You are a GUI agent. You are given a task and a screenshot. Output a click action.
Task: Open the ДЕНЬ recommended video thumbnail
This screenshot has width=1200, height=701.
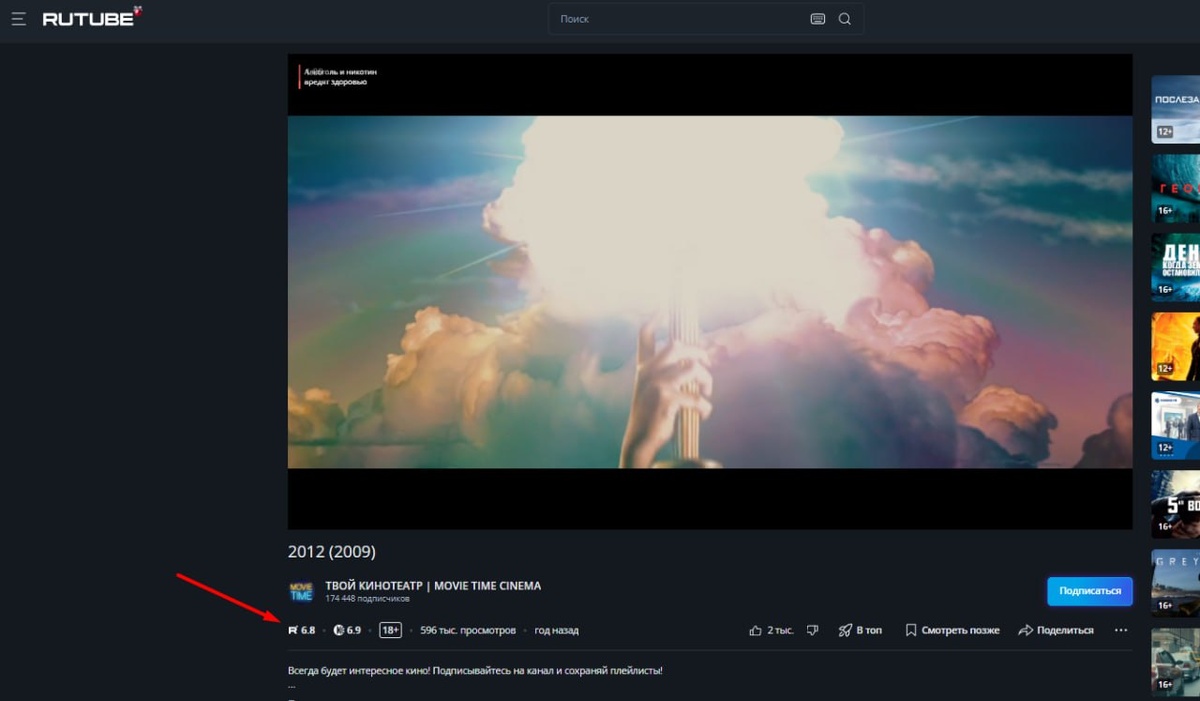pyautogui.click(x=1176, y=267)
